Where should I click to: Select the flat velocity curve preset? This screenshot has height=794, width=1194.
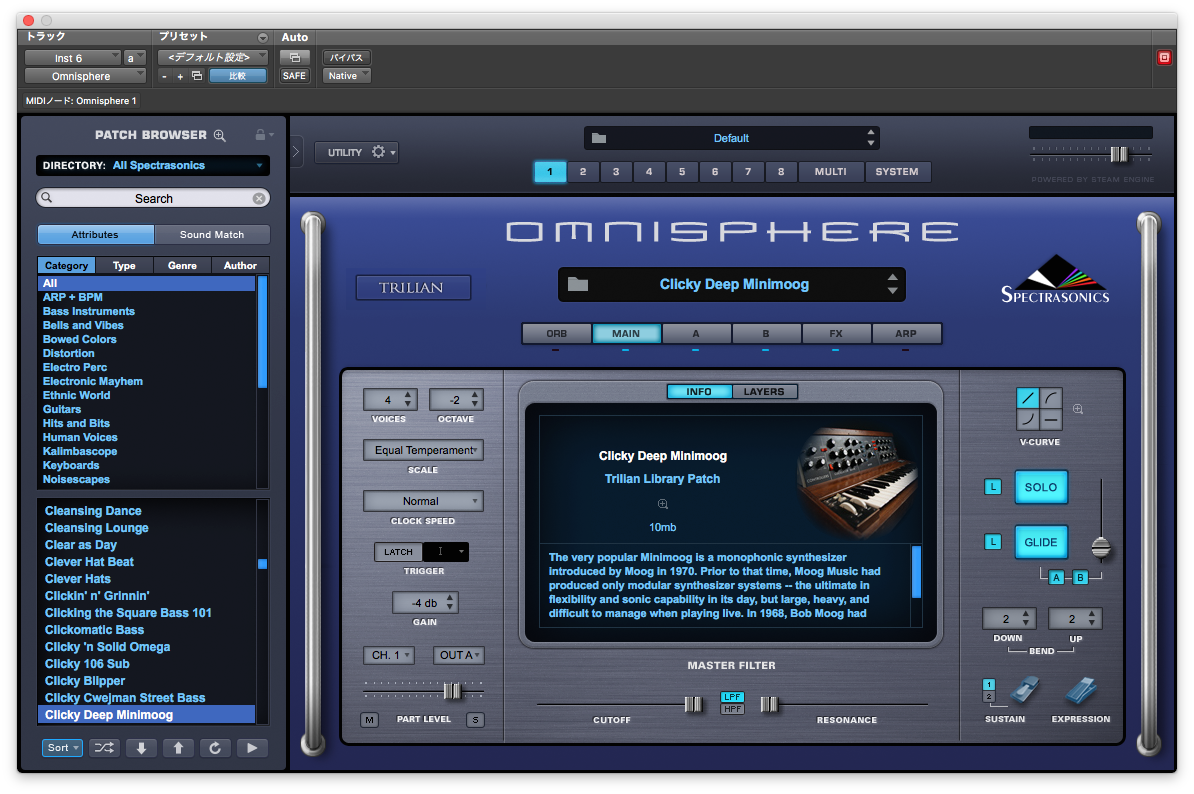(x=1051, y=419)
